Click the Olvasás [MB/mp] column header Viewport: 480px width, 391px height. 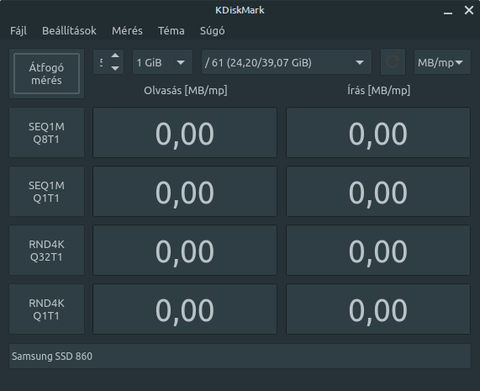pos(185,90)
